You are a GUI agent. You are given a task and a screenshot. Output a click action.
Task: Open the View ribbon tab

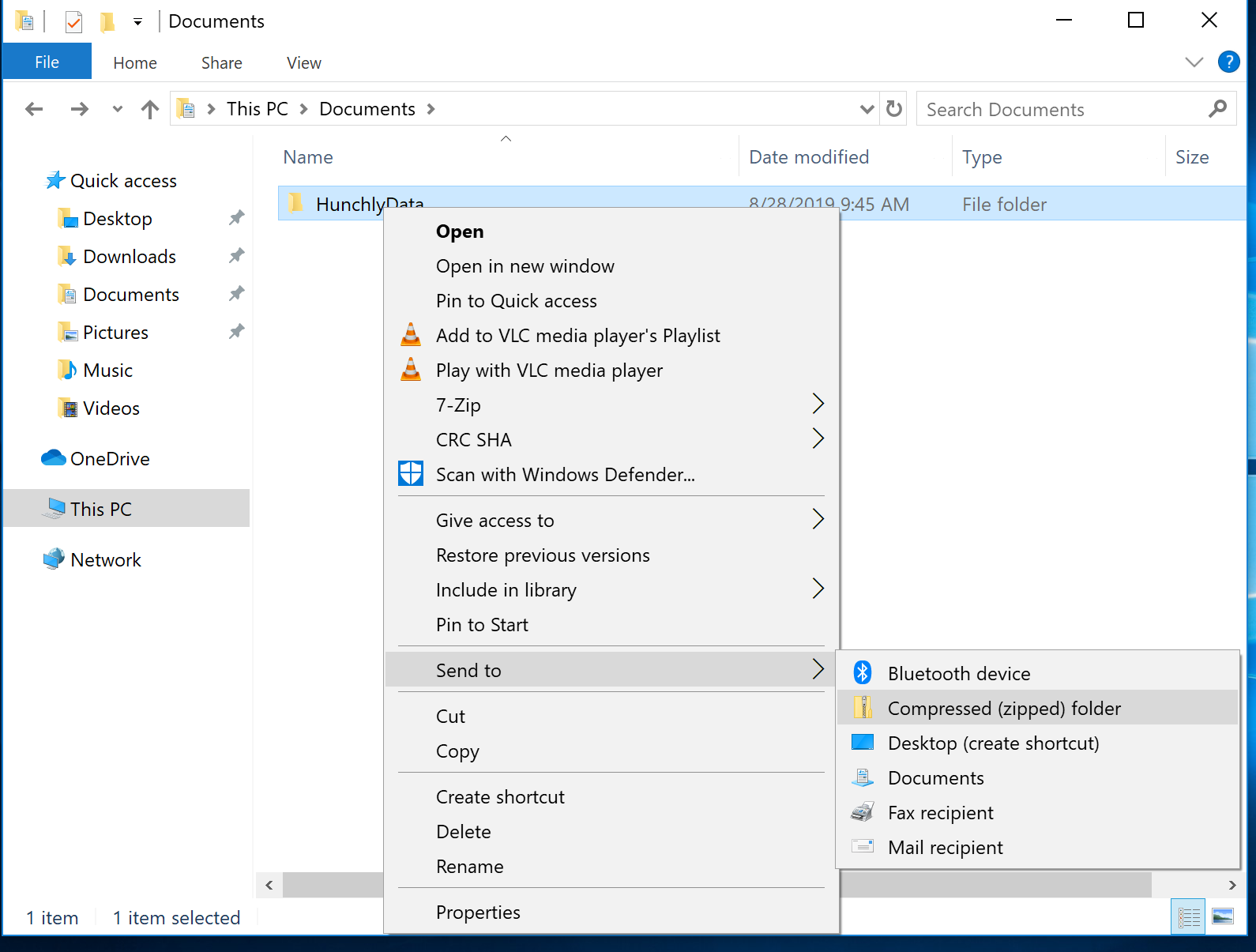pyautogui.click(x=303, y=63)
